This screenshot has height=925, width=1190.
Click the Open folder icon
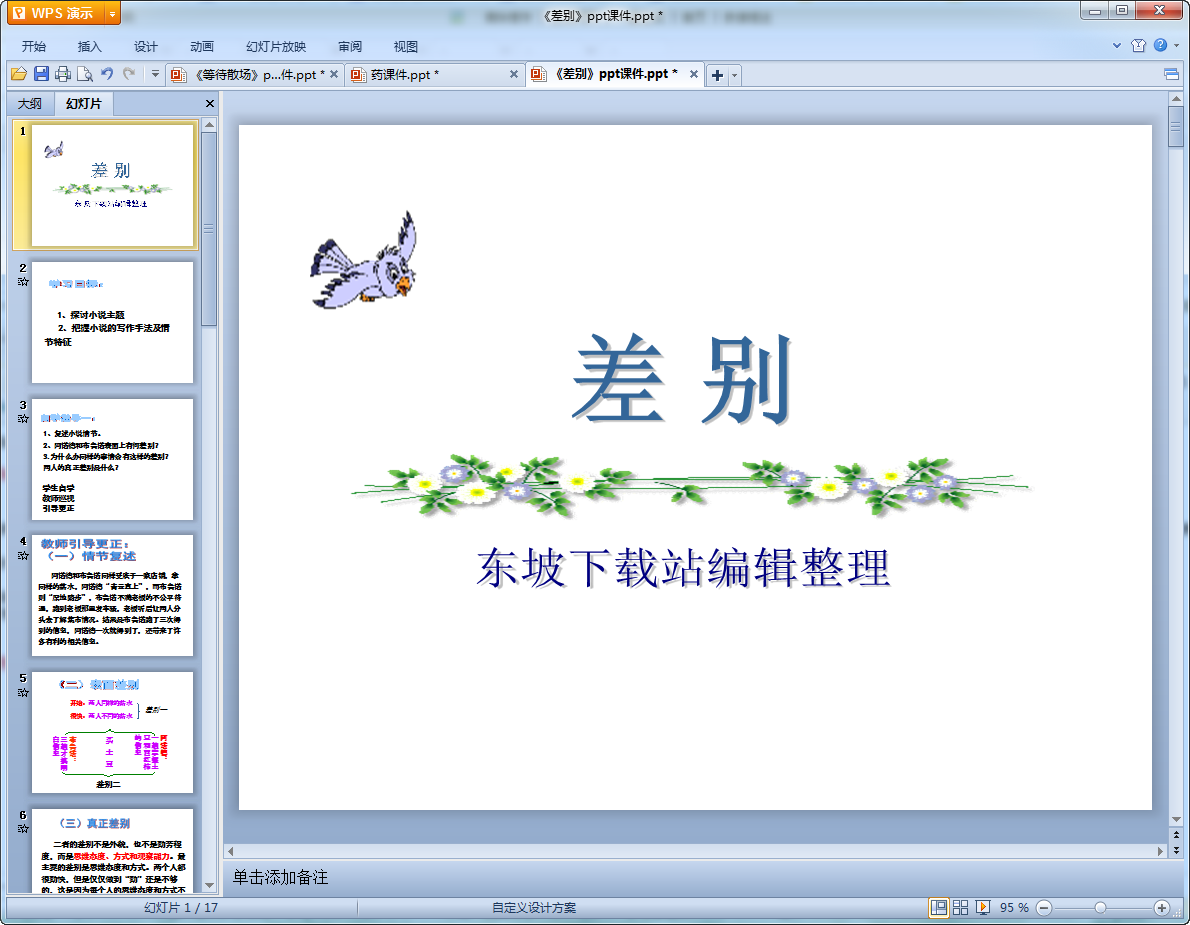pos(19,74)
